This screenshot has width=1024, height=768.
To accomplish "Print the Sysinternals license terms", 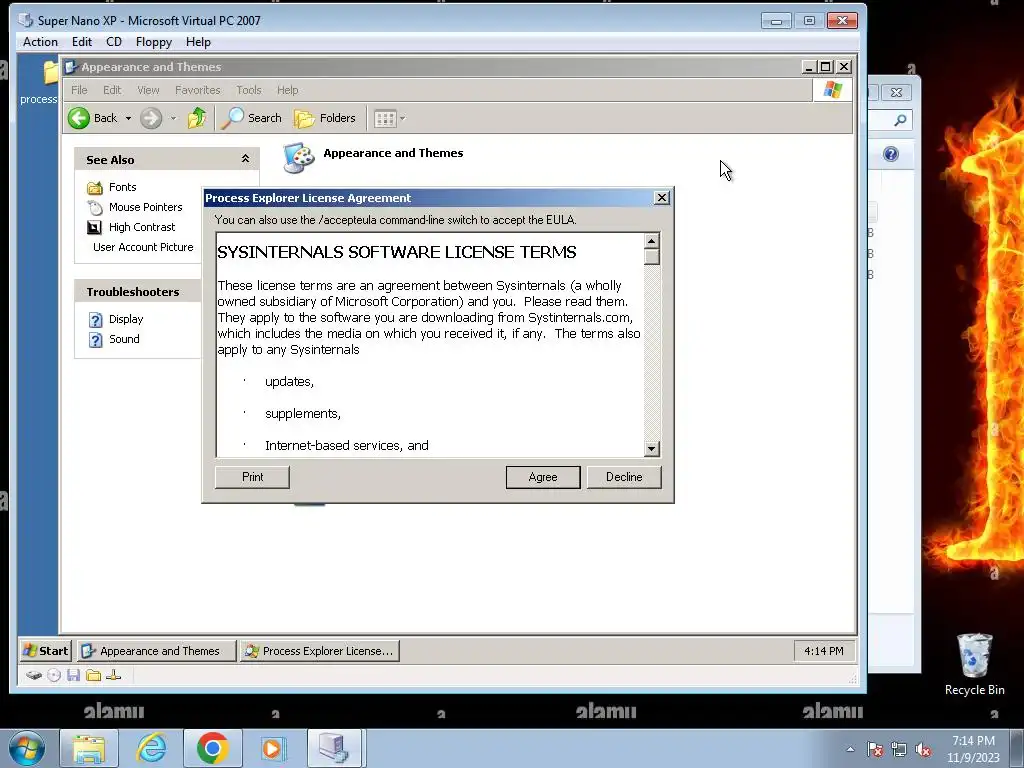I will click(252, 477).
